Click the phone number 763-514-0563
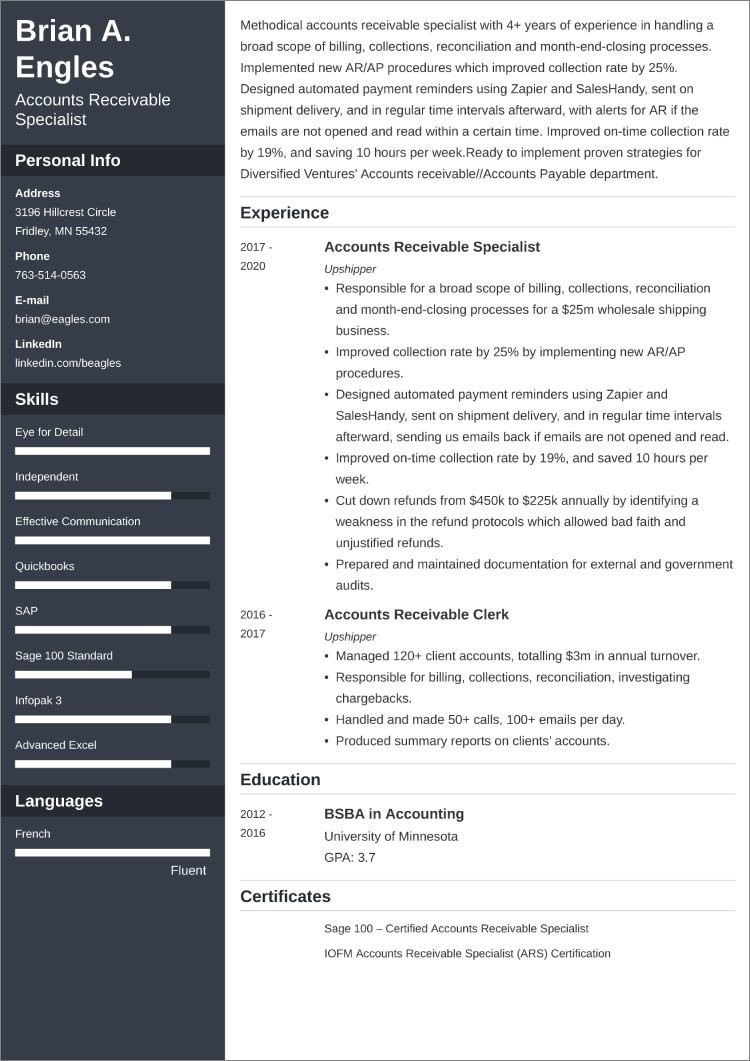The width and height of the screenshot is (750, 1061). (50, 275)
